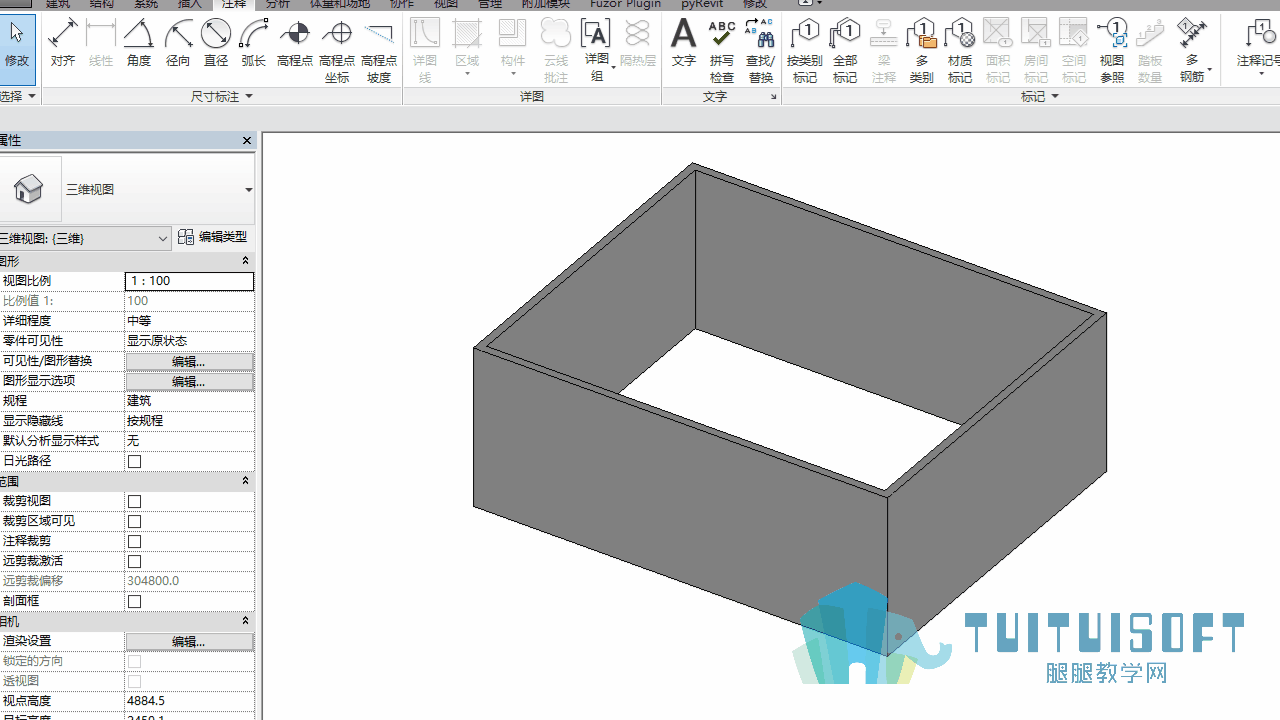
Task: Enable the 日光路径 checkbox
Action: click(135, 461)
